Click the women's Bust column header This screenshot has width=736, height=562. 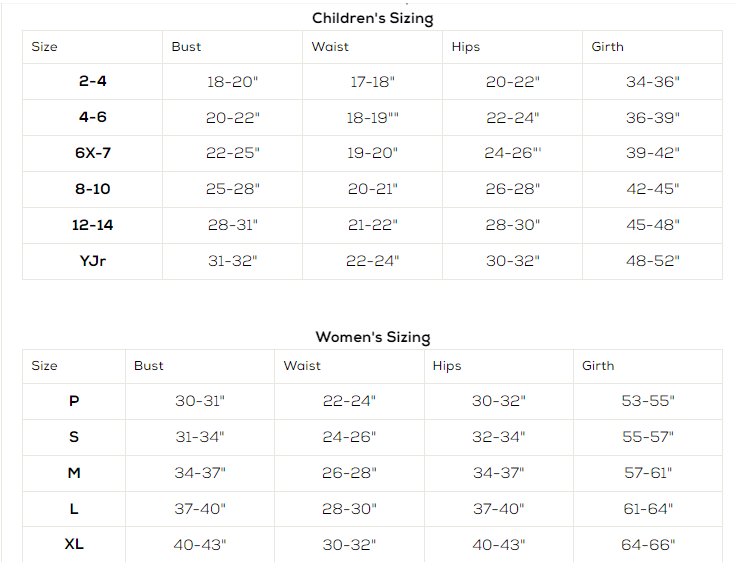[x=148, y=366]
